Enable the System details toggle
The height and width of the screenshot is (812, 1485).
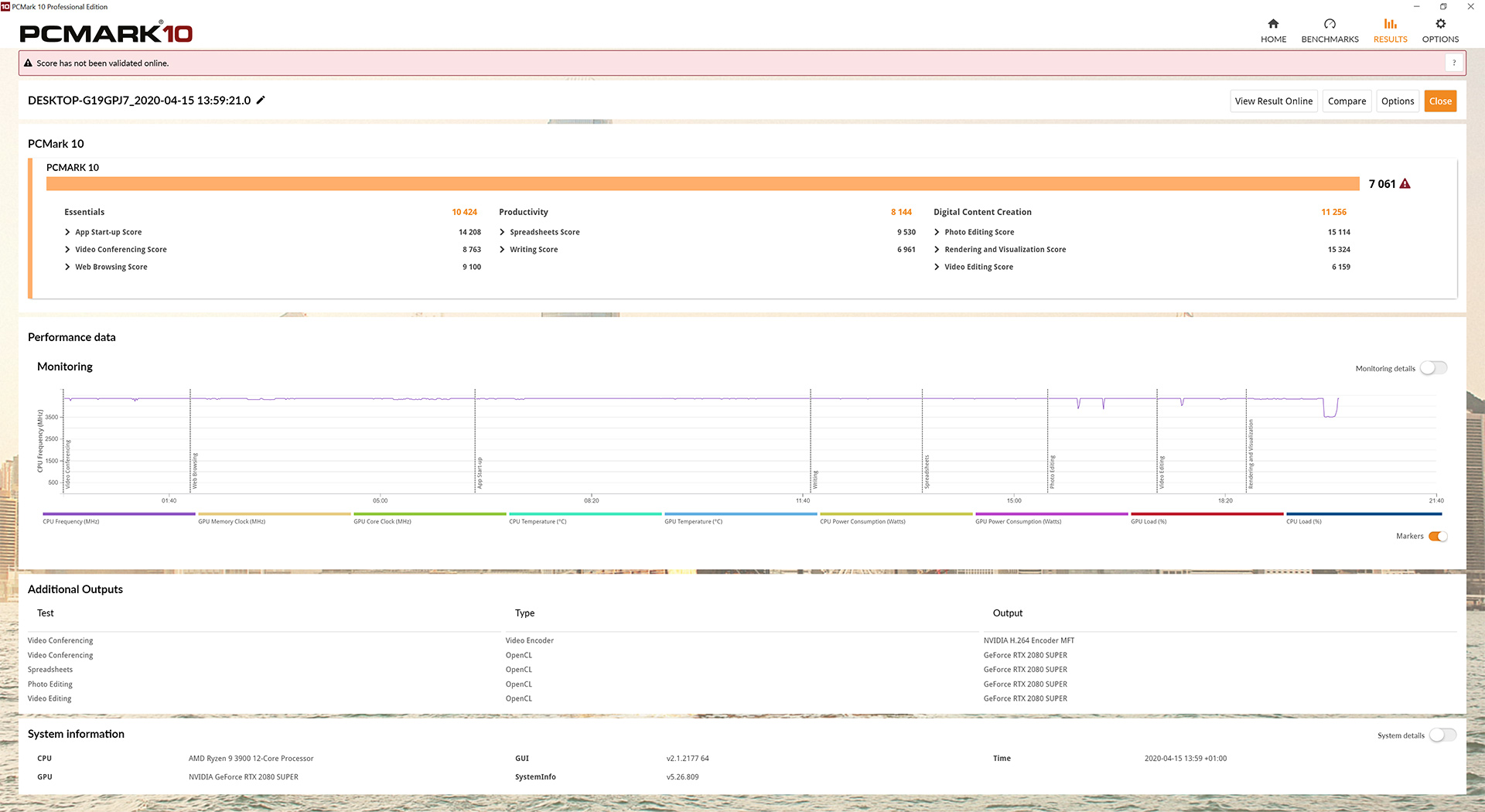coord(1442,735)
